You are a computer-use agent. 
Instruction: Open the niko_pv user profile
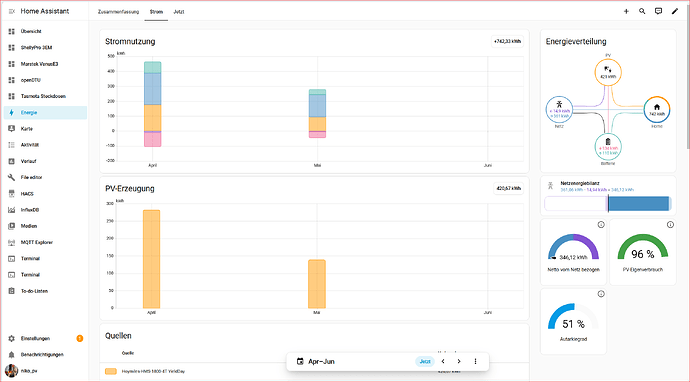point(45,371)
